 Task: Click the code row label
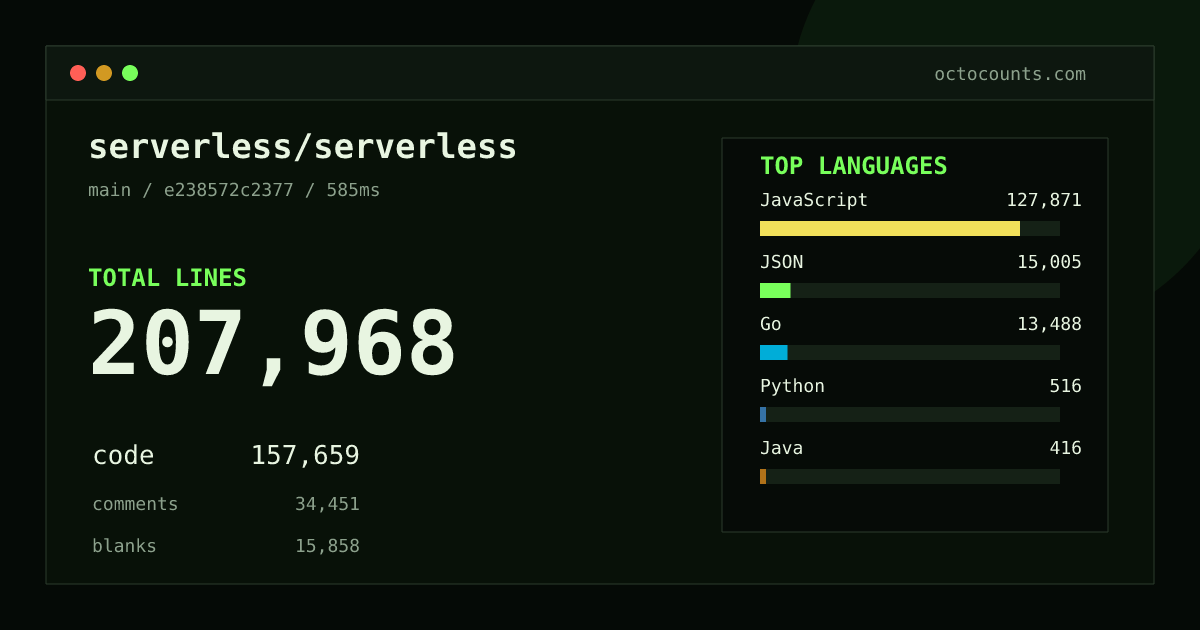123,456
